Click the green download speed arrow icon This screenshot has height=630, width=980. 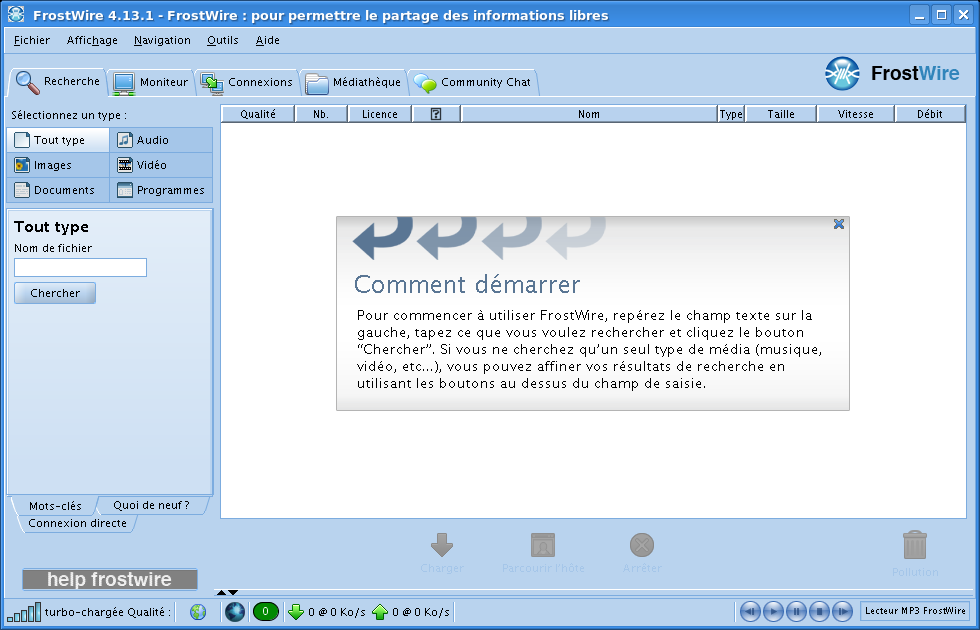coord(296,612)
